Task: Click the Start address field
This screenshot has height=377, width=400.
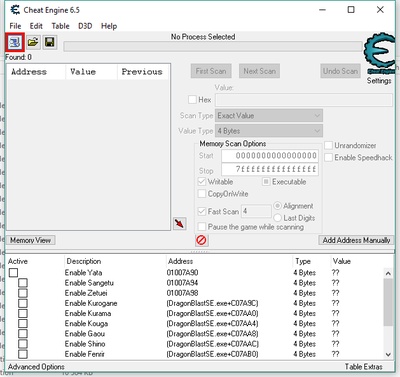Action: (x=270, y=156)
